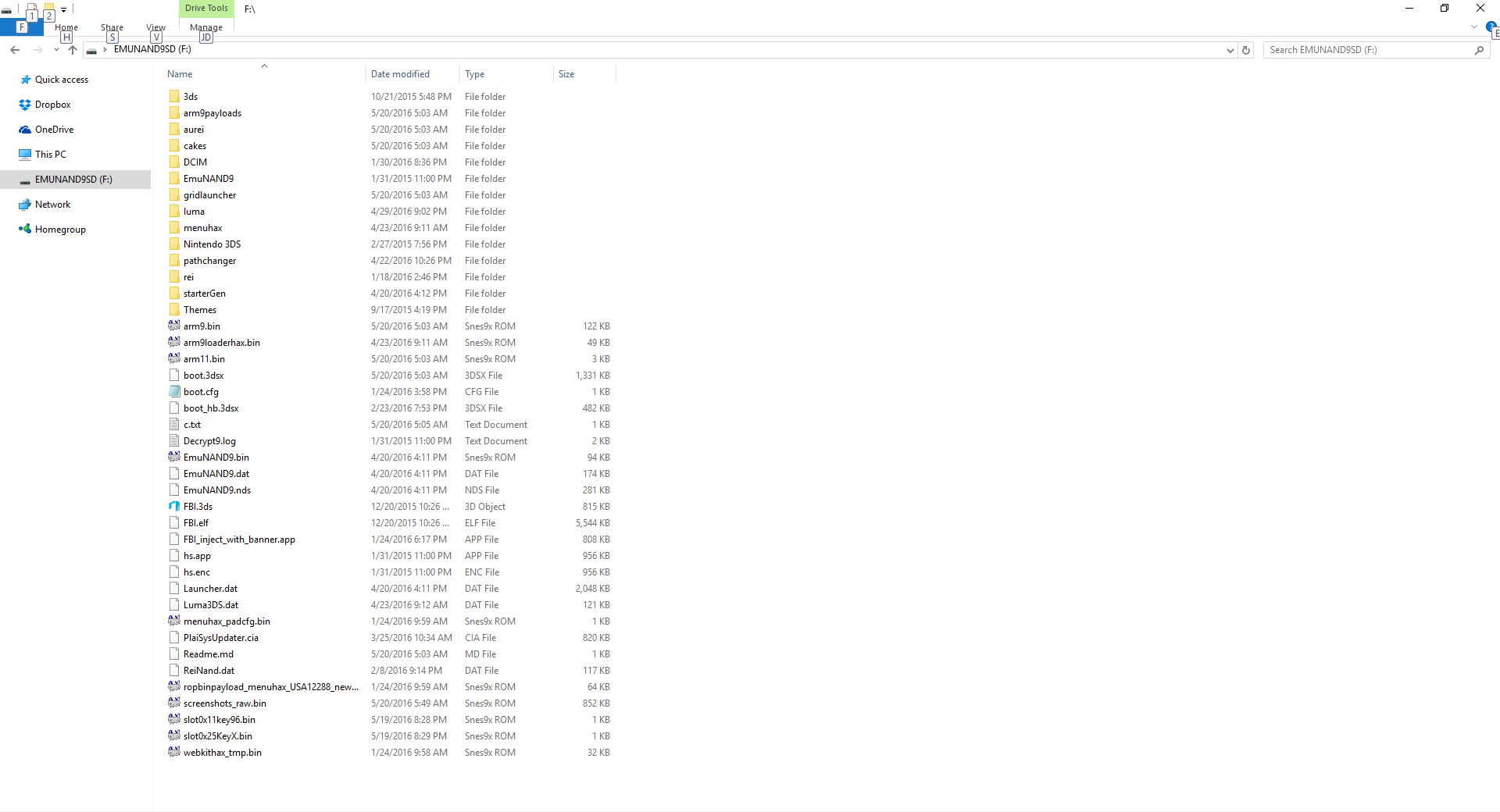Viewport: 1500px width, 812px height.
Task: Select the Nintendo 3DS folder icon
Action: coord(174,244)
